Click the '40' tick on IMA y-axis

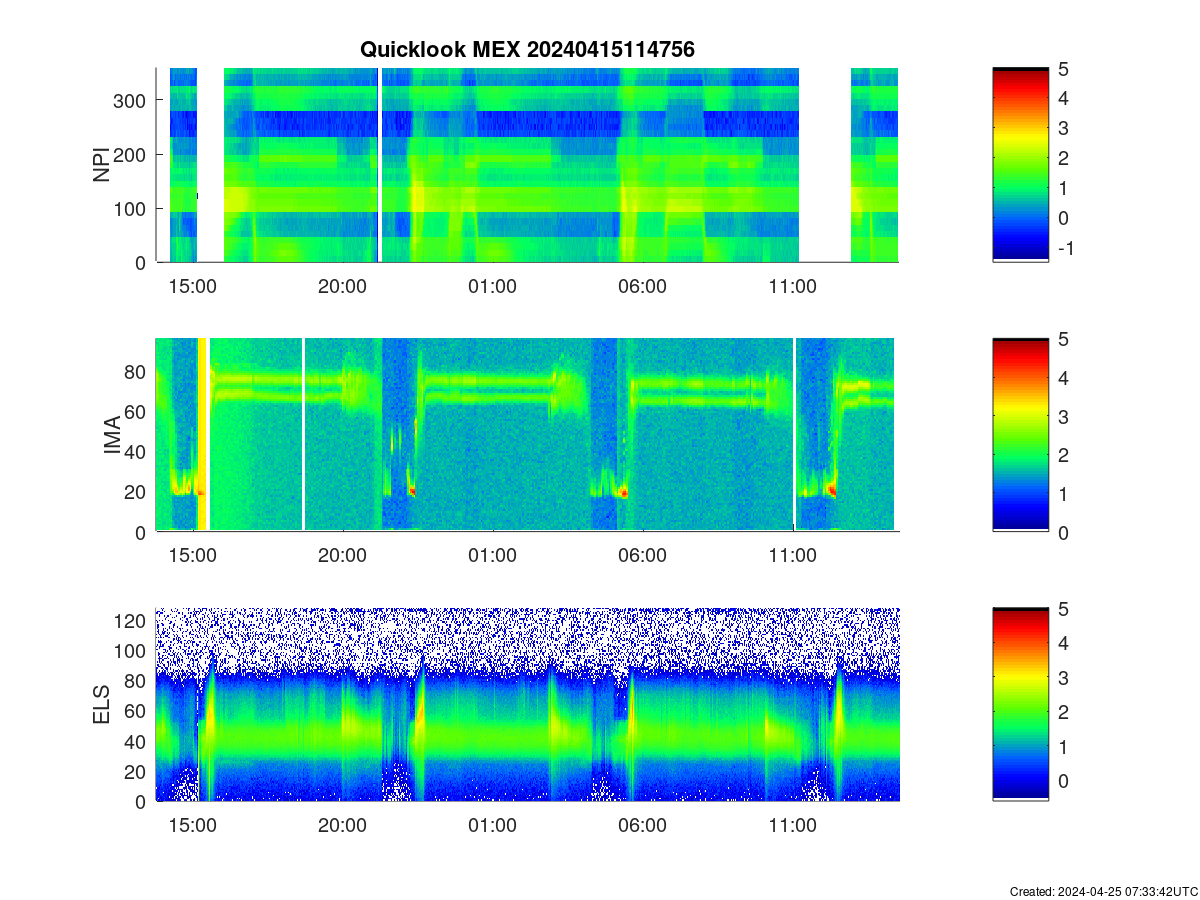click(x=137, y=451)
